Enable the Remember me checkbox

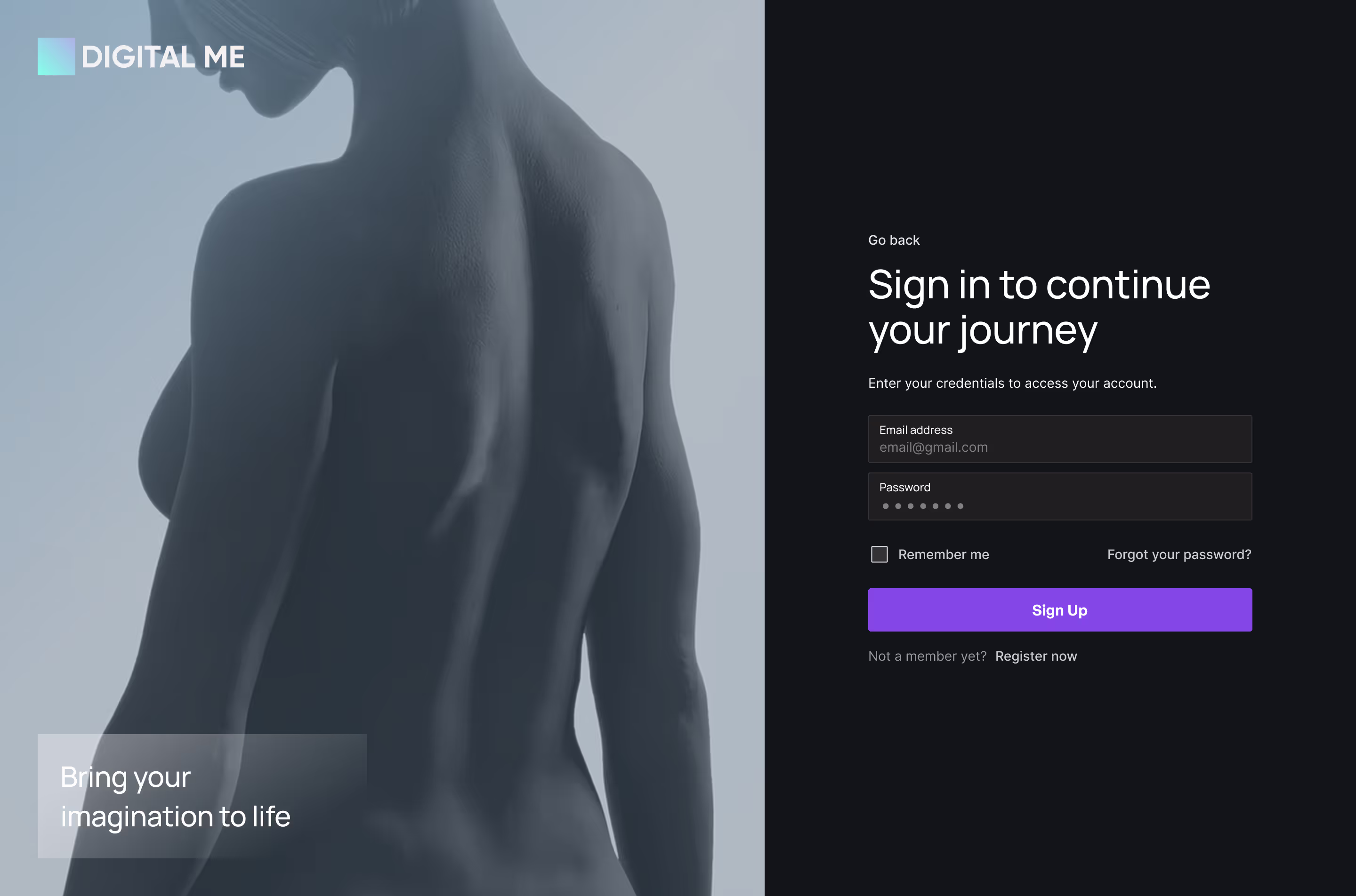pos(879,554)
